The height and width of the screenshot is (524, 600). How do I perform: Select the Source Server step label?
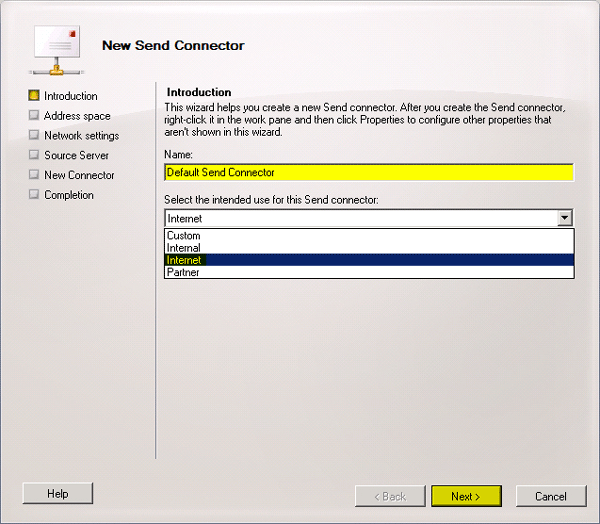pos(77,155)
